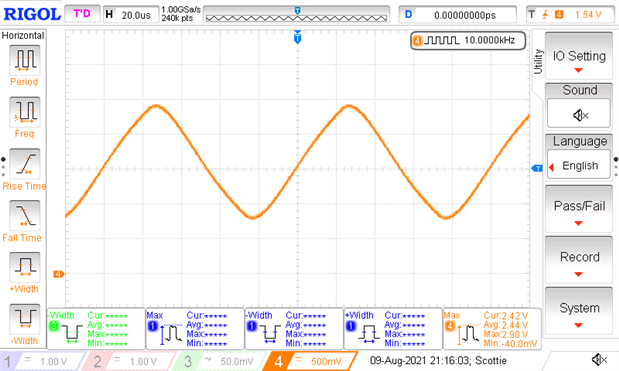Toggle the Sound mute button
Image resolution: width=619 pixels, height=371 pixels.
point(579,113)
